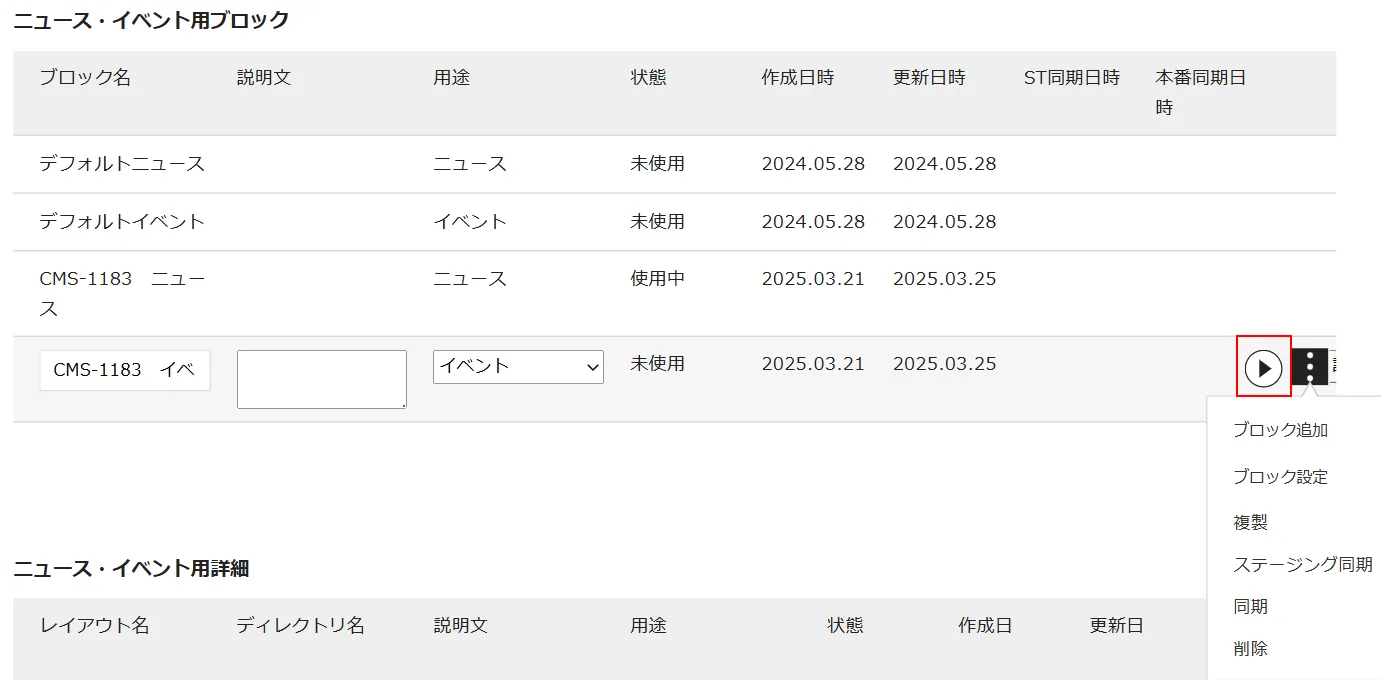This screenshot has height=680, width=1381.
Task: Click 説明文 header in block table
Action: pyautogui.click(x=264, y=78)
